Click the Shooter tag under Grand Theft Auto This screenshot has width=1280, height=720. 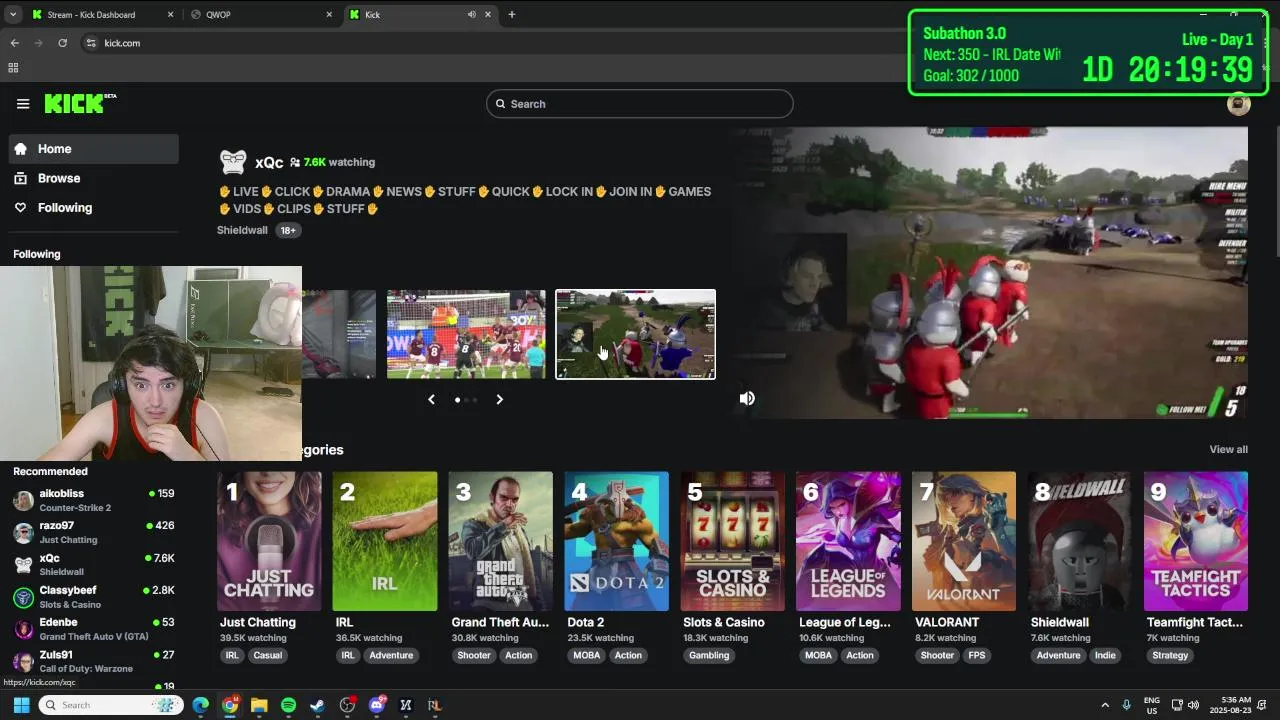point(474,656)
